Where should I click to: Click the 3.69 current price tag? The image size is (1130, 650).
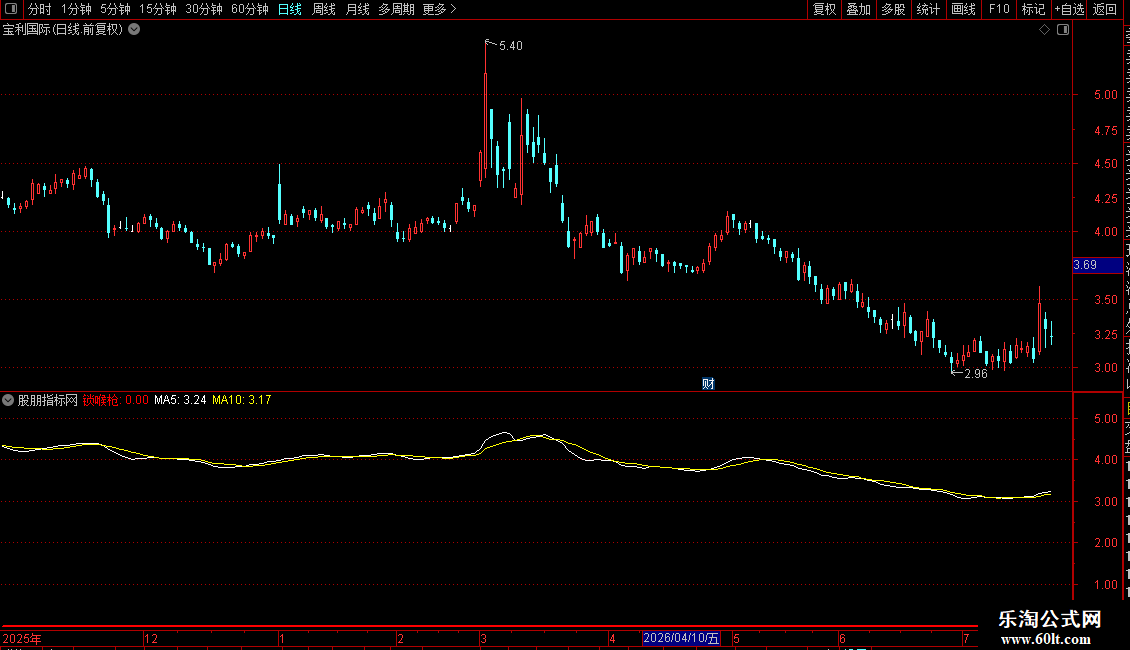point(1098,265)
